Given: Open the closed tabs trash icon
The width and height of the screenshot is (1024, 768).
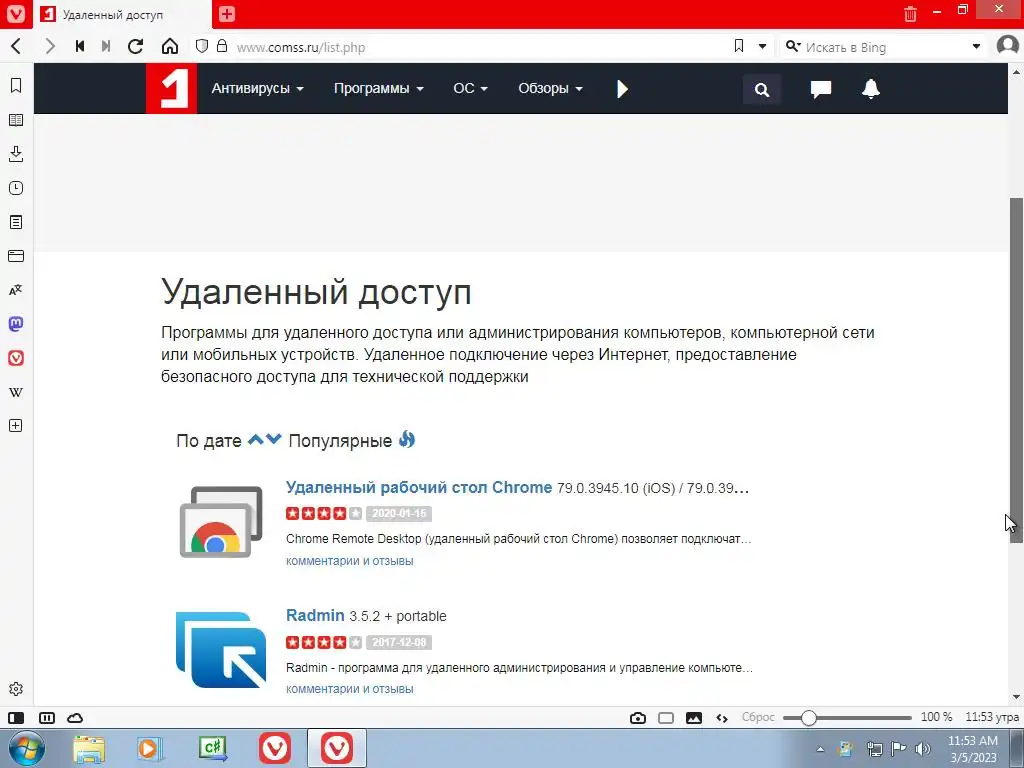Looking at the screenshot, I should click(x=910, y=14).
